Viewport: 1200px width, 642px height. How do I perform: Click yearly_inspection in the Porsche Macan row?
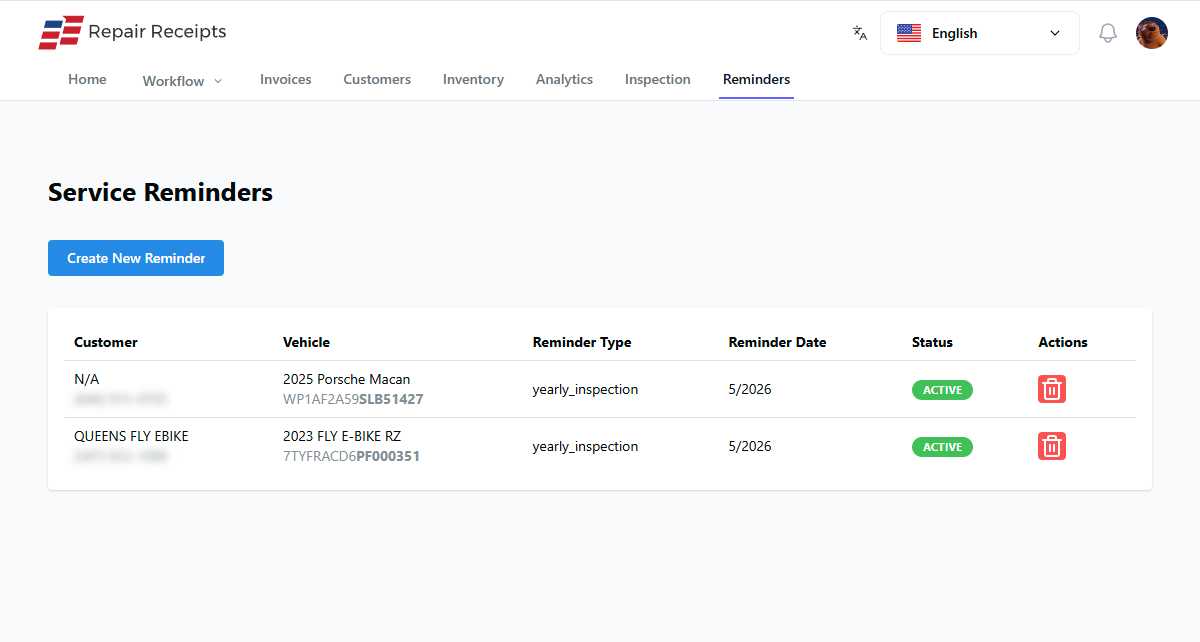585,389
